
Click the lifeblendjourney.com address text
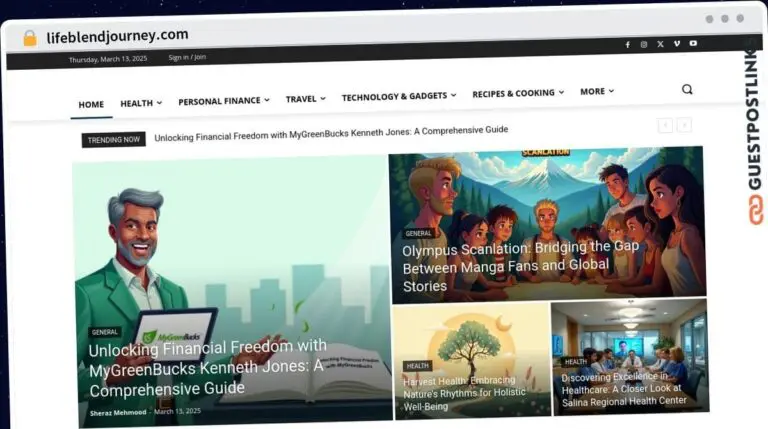click(118, 36)
